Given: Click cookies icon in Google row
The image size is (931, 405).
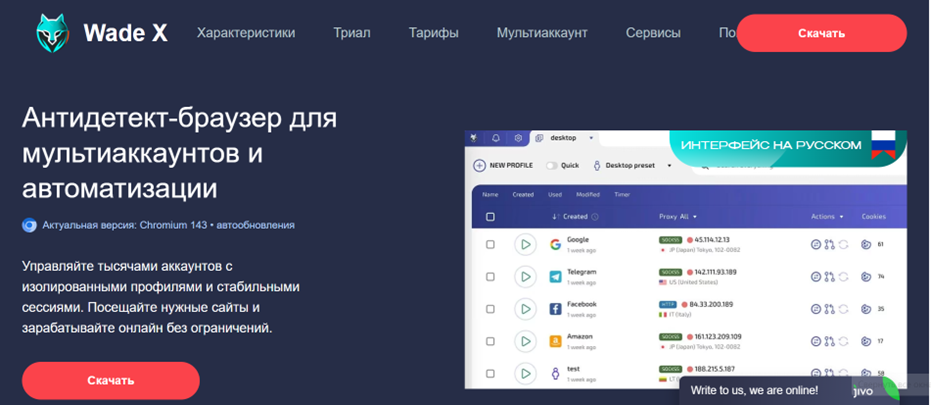Looking at the screenshot, I should coord(866,245).
